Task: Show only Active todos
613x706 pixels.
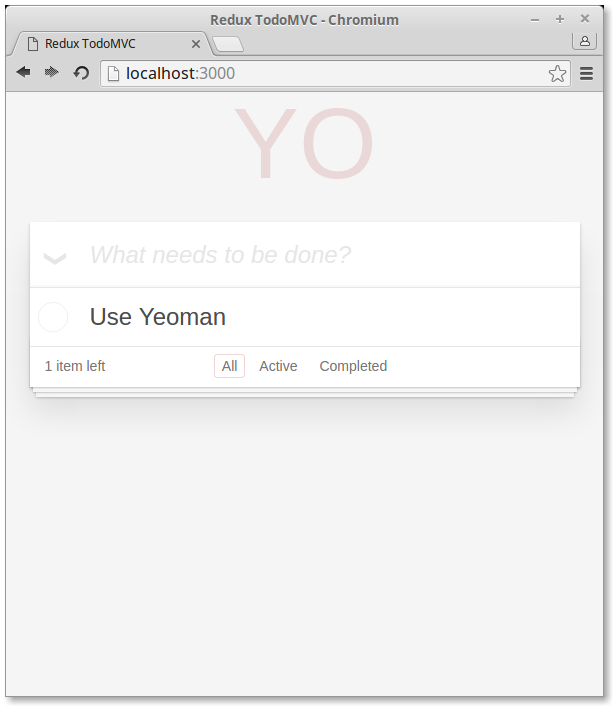Action: pos(278,366)
